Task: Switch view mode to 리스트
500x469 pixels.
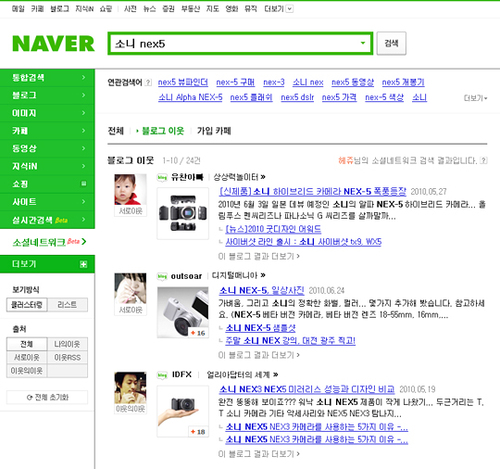Action: 67,305
